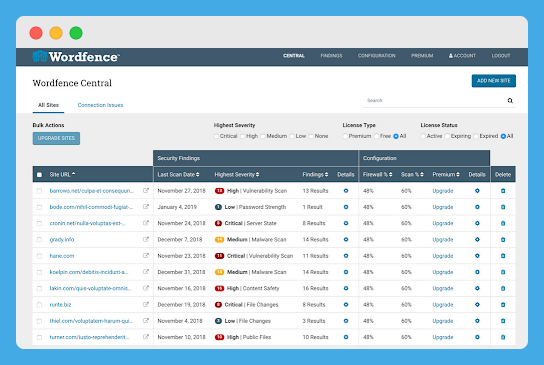
Task: Click the Wordfence logo
Action: click(x=76, y=57)
